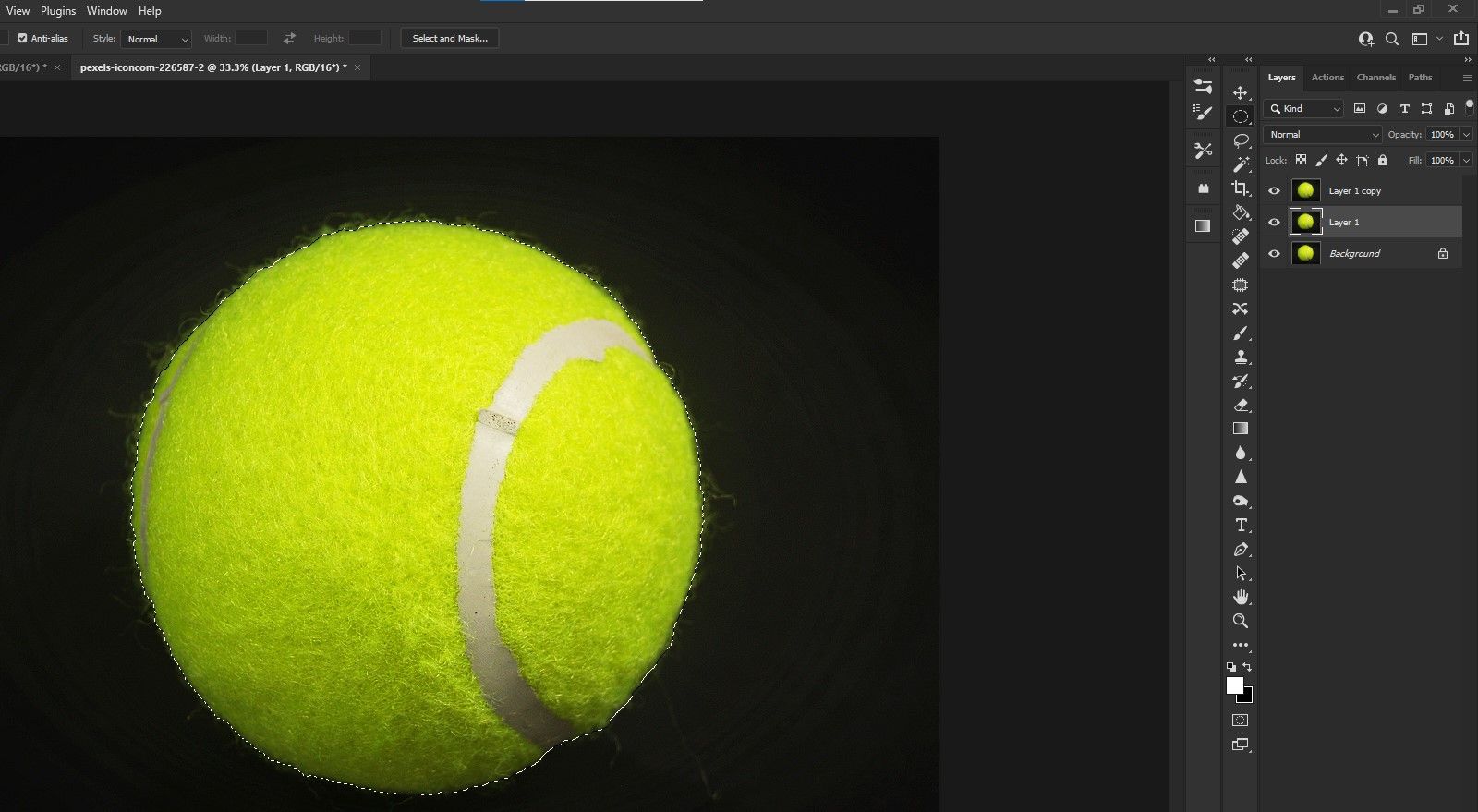Toggle the smart object layer filter
1478x812 pixels.
[x=1449, y=109]
